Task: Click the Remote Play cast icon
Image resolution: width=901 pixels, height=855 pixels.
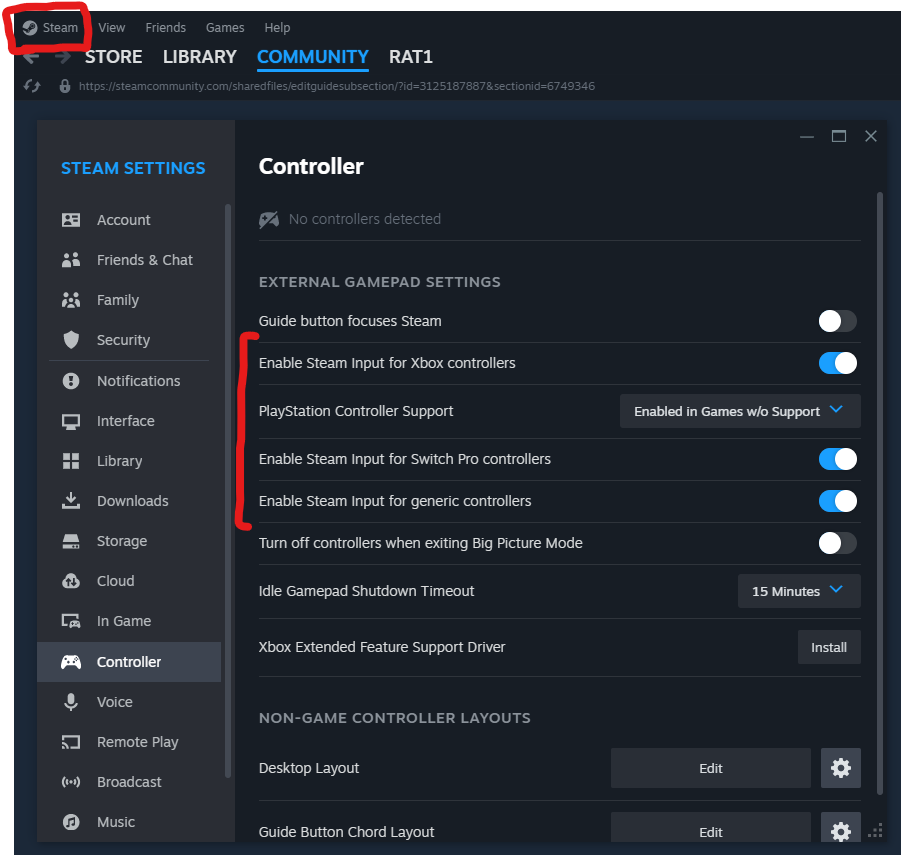Action: pyautogui.click(x=71, y=742)
